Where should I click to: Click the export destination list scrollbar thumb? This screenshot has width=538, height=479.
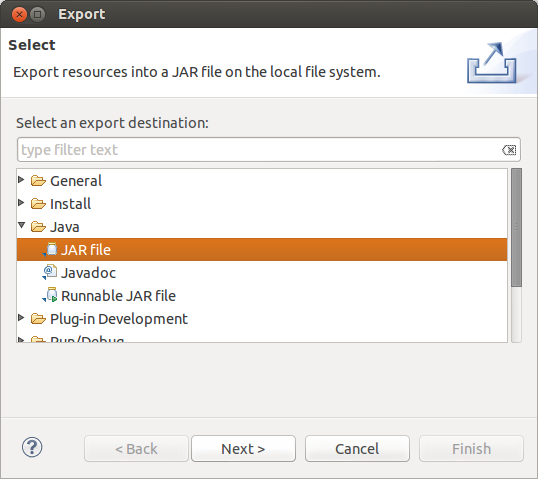[516, 227]
